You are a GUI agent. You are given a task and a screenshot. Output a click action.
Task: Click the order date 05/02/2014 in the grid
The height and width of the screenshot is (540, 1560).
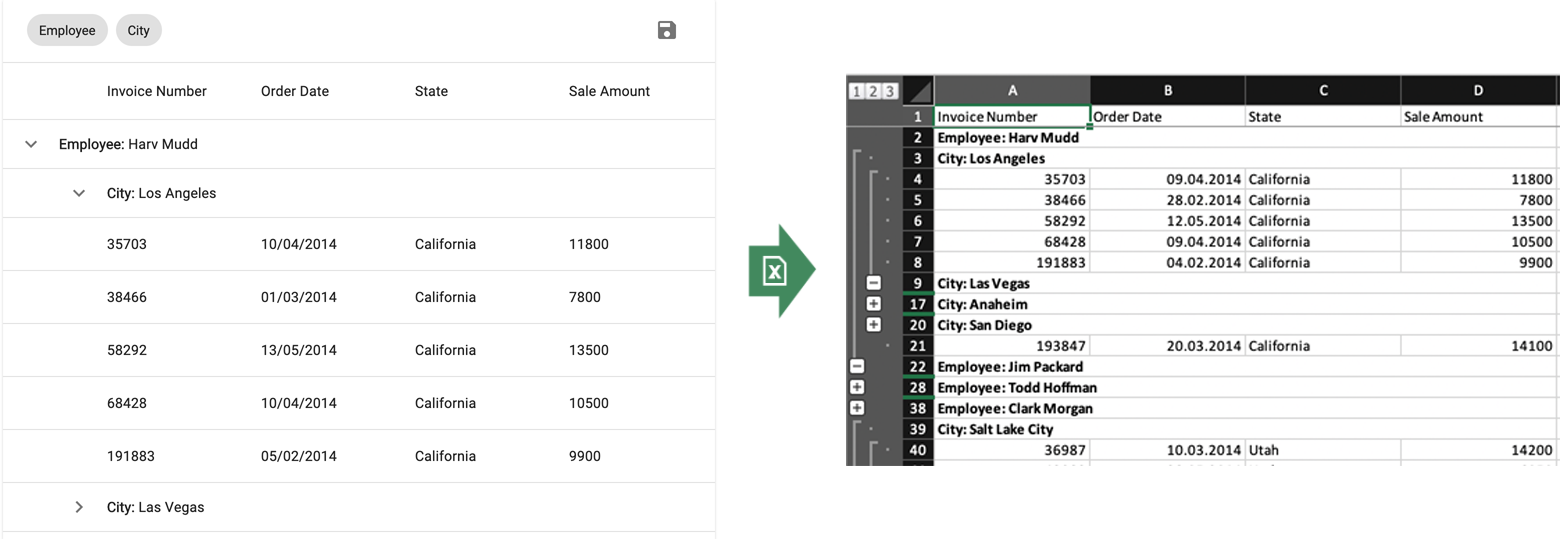click(x=299, y=456)
